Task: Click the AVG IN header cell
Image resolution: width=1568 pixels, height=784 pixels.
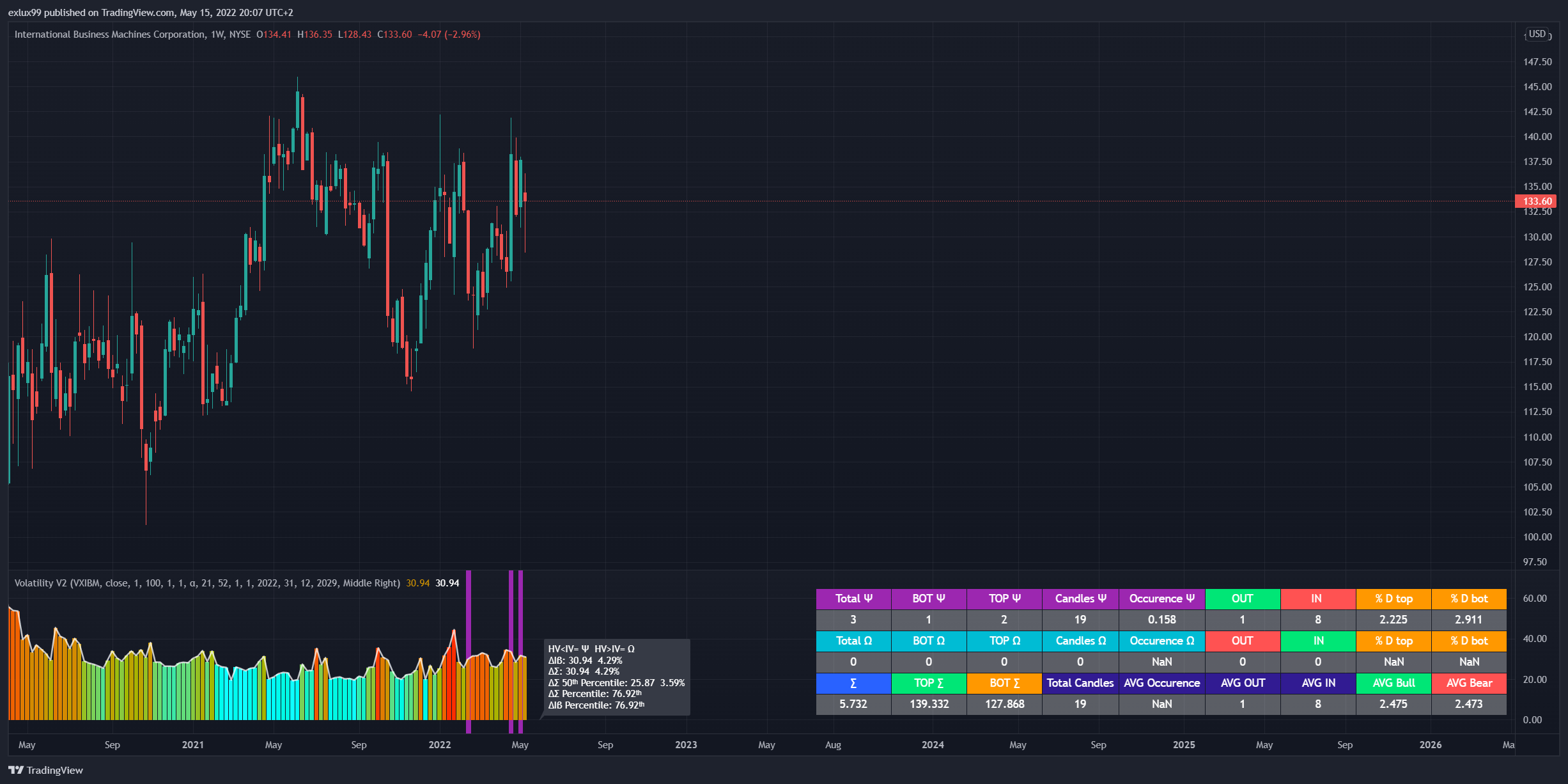Action: pyautogui.click(x=1318, y=684)
